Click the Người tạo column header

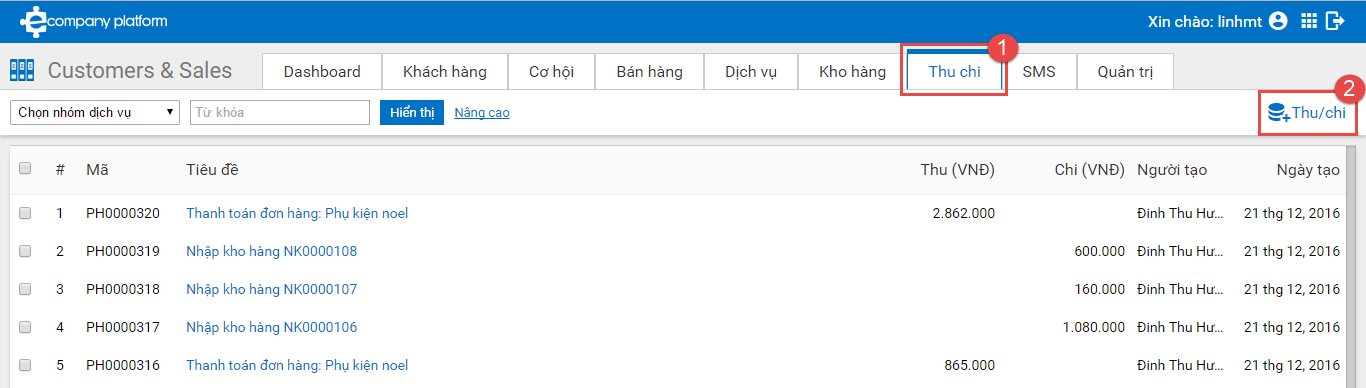pyautogui.click(x=1172, y=170)
